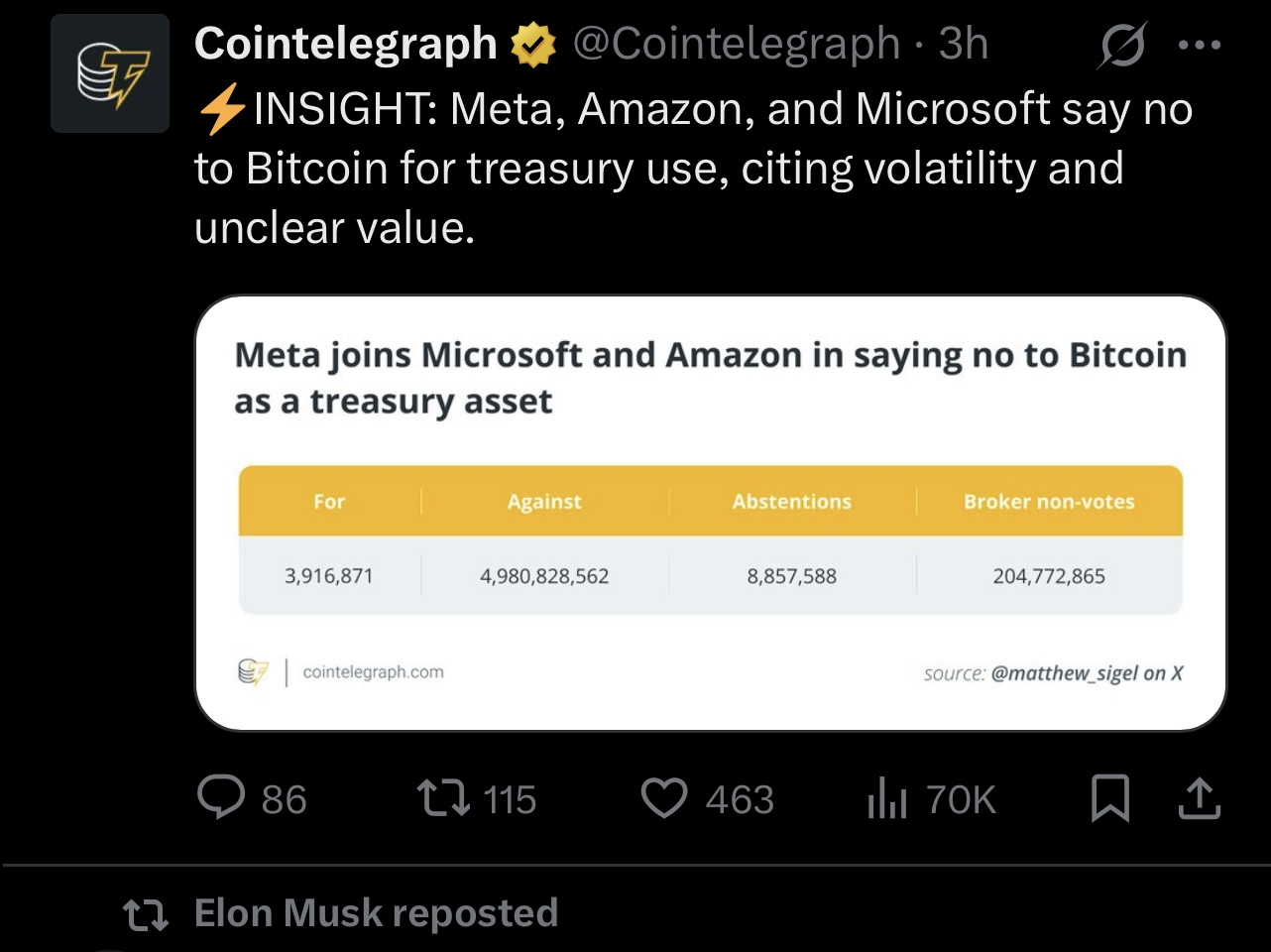Click the Elon Musk reposted label
Viewport: 1271px width, 952px height.
pos(377,913)
